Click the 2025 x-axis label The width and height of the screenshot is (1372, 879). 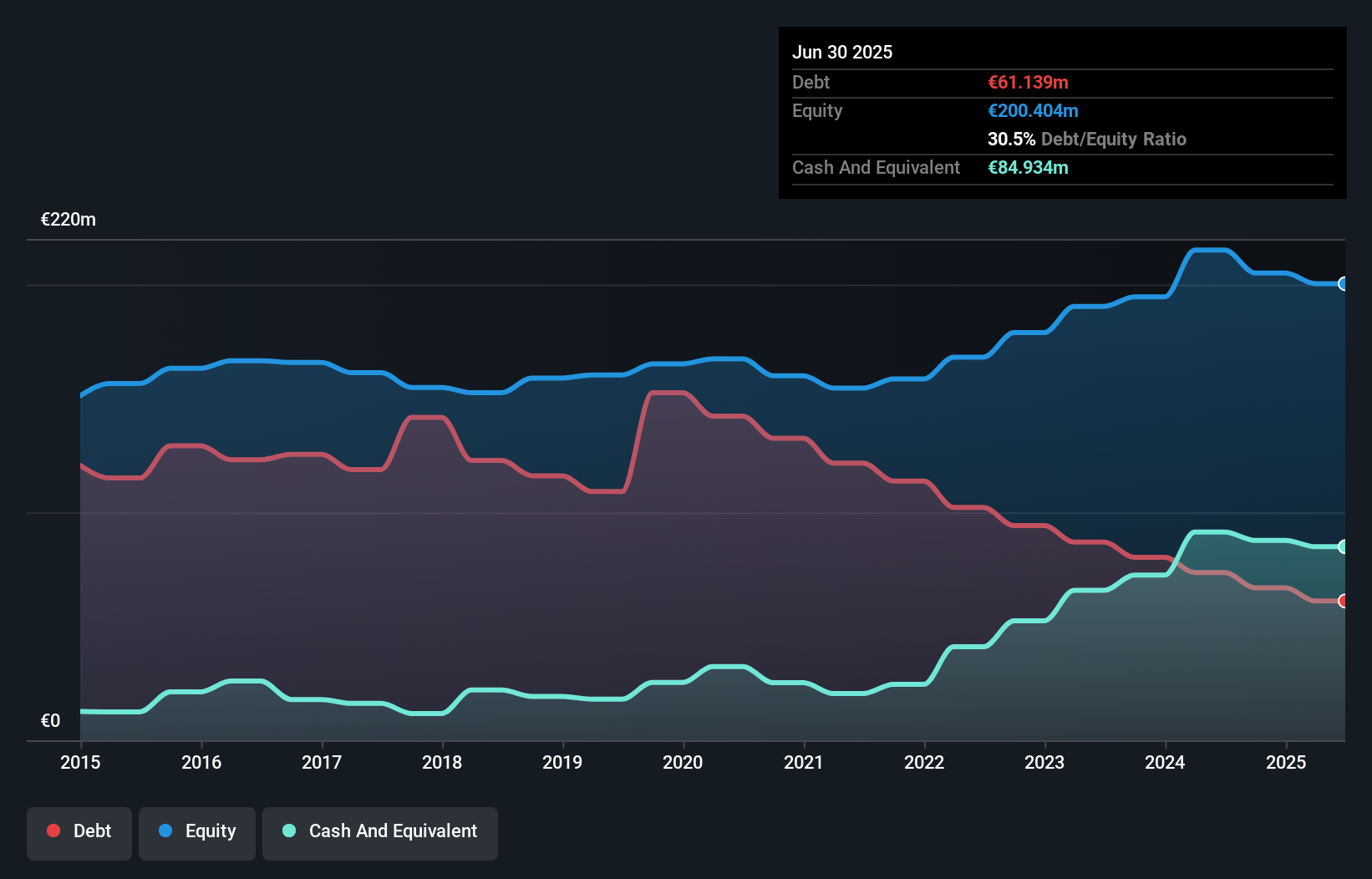[1286, 762]
